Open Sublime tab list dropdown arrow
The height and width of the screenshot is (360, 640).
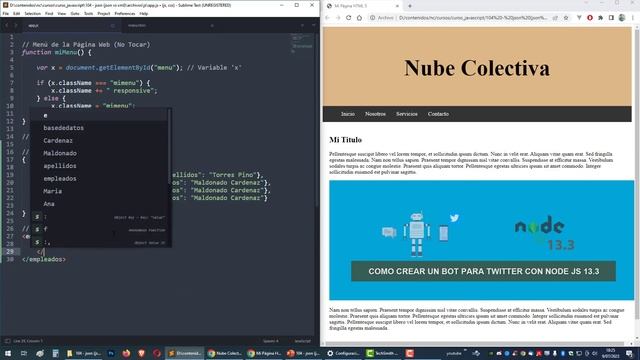[313, 25]
